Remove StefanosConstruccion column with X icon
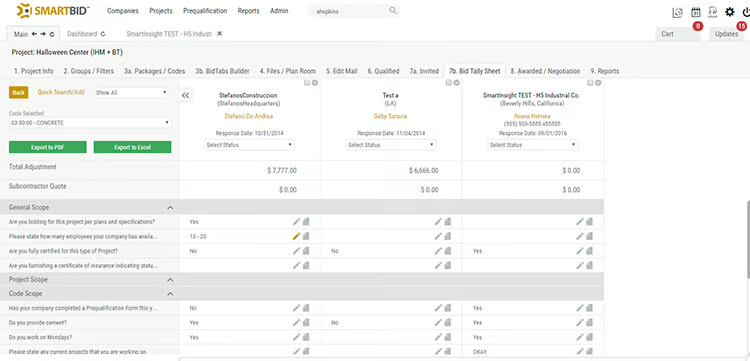Screen dimensions: 750x361 pos(315,83)
